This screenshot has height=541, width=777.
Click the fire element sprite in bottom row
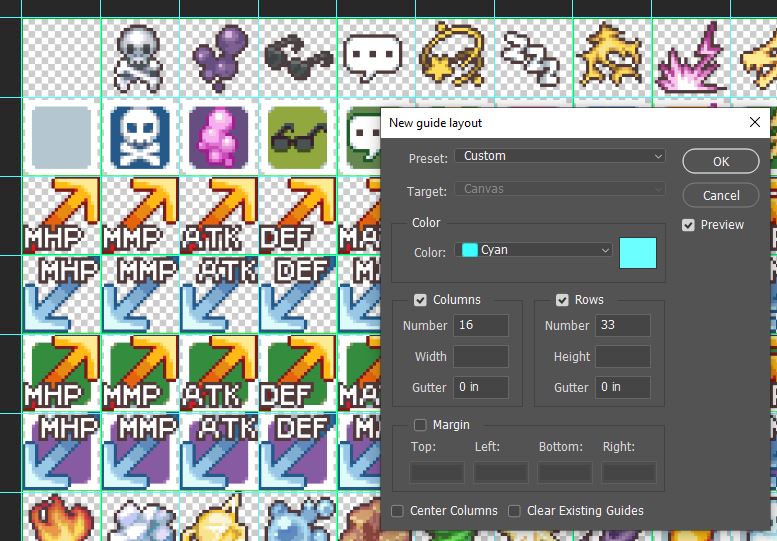(60, 518)
